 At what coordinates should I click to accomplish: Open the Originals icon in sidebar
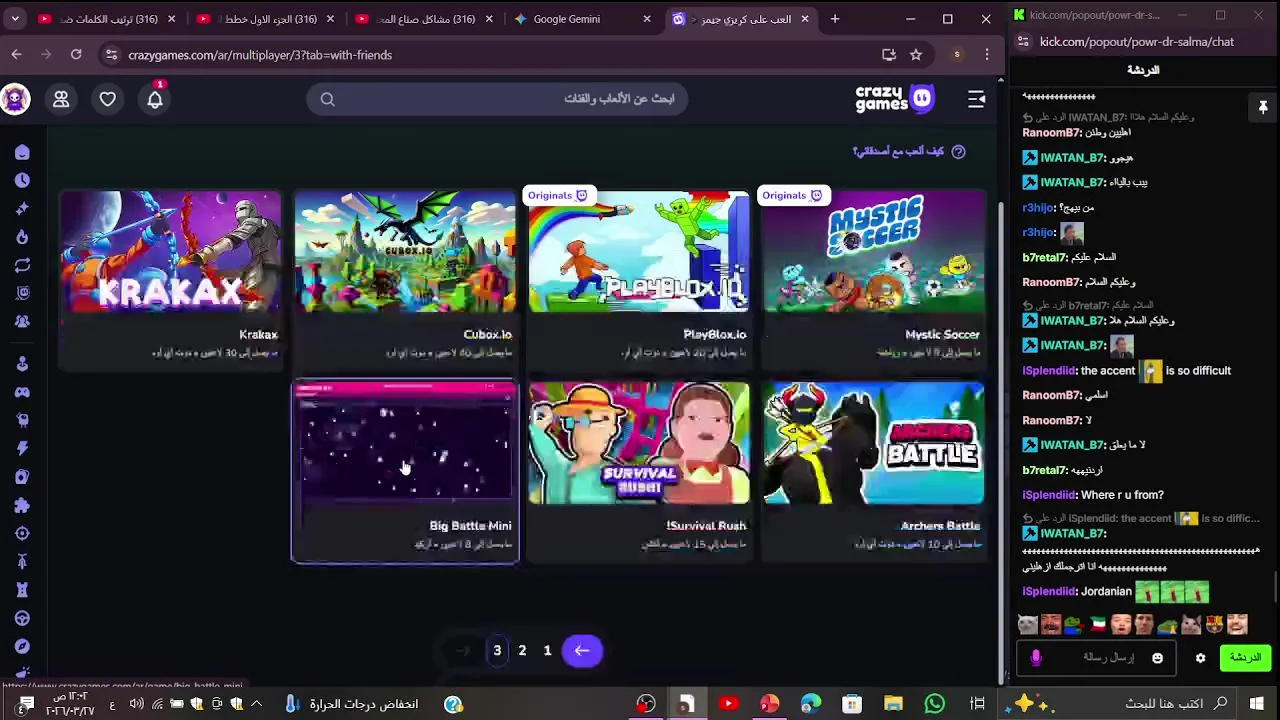(x=22, y=293)
